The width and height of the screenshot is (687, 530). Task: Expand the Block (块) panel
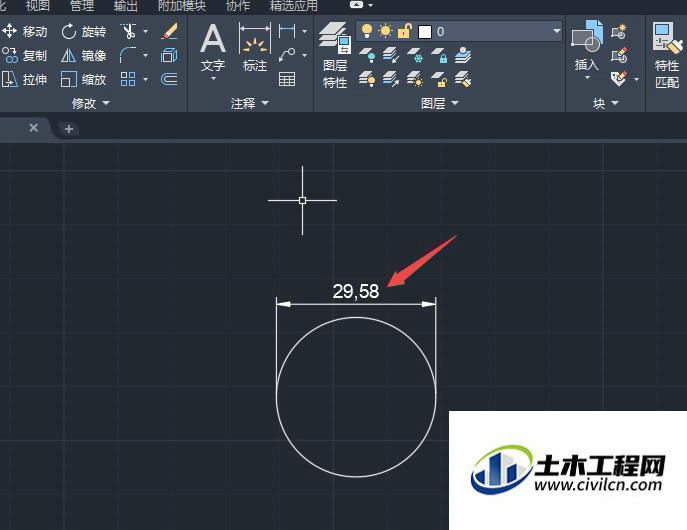(x=606, y=103)
